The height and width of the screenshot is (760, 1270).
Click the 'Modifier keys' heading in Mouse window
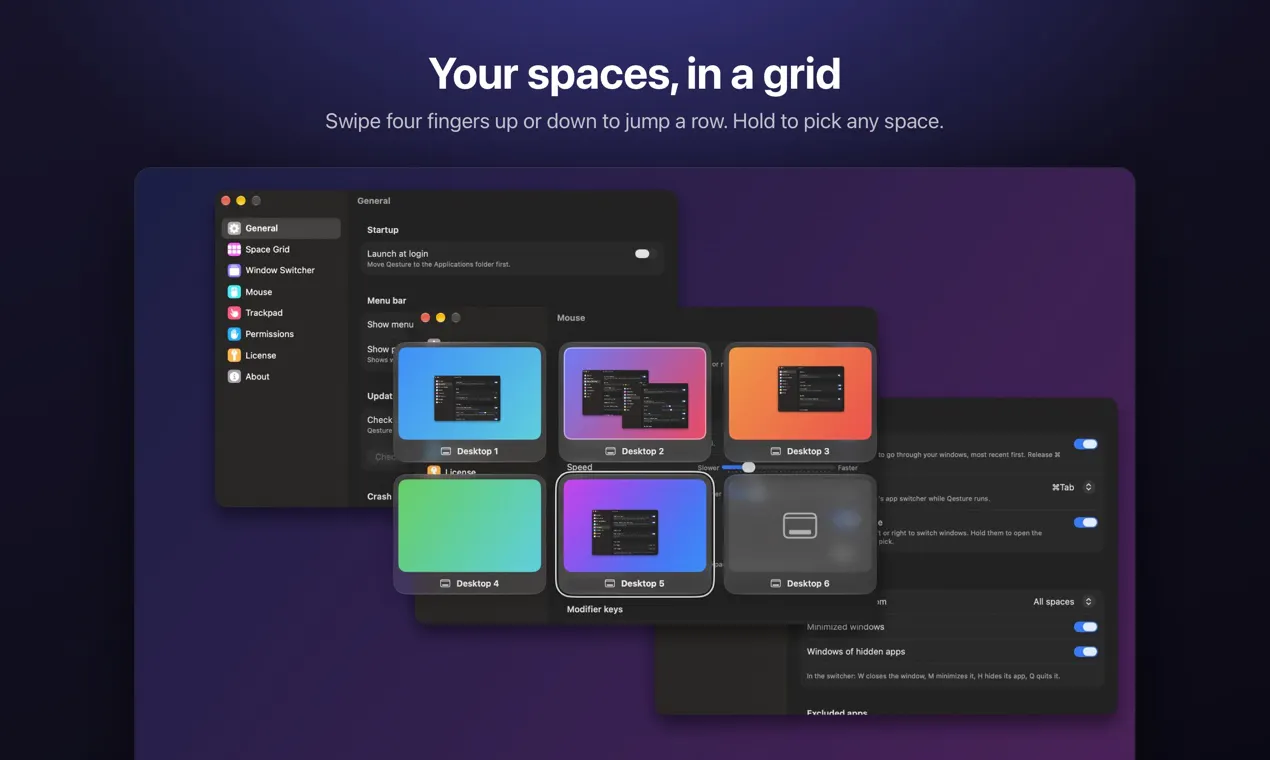pyautogui.click(x=595, y=609)
